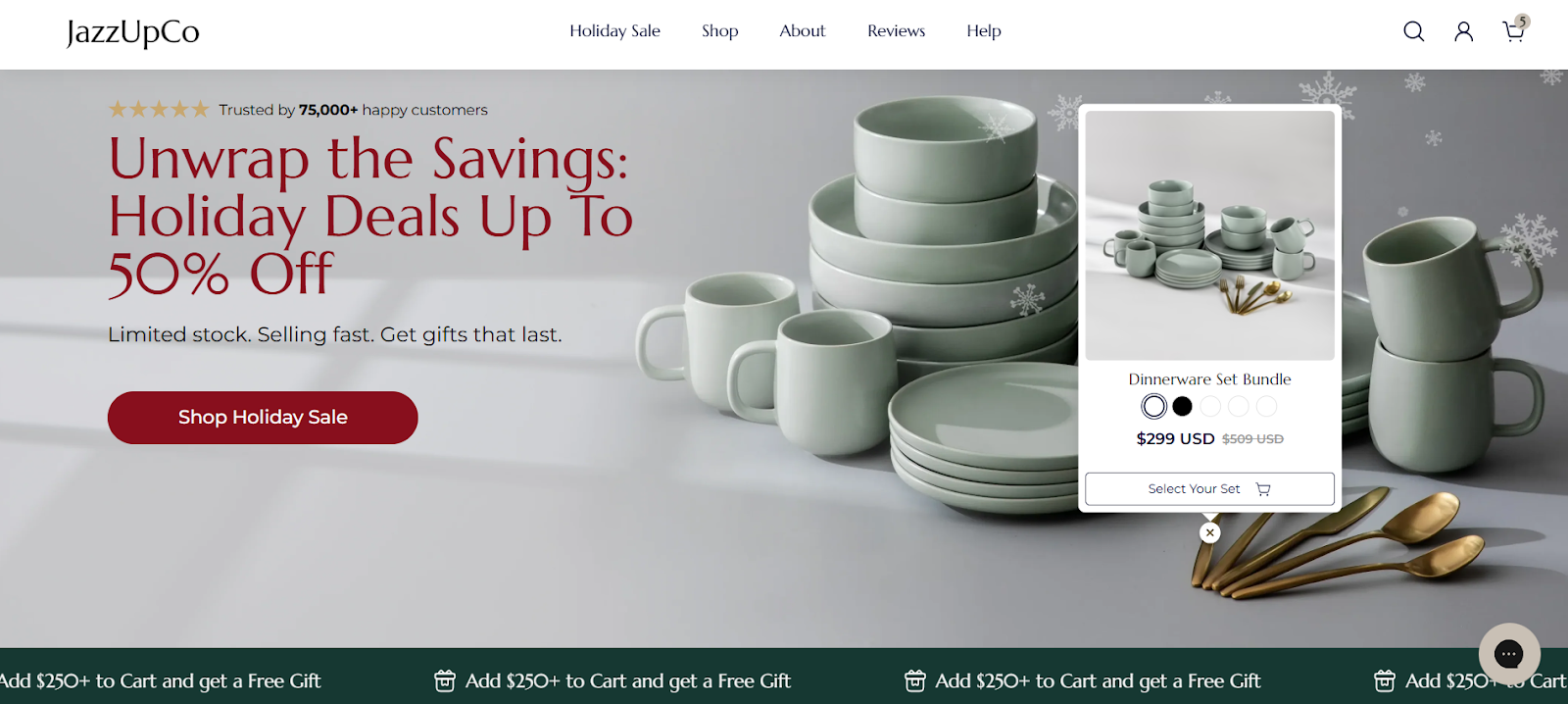Click the Shop Holiday Sale button
This screenshot has height=704, width=1568.
tap(263, 418)
